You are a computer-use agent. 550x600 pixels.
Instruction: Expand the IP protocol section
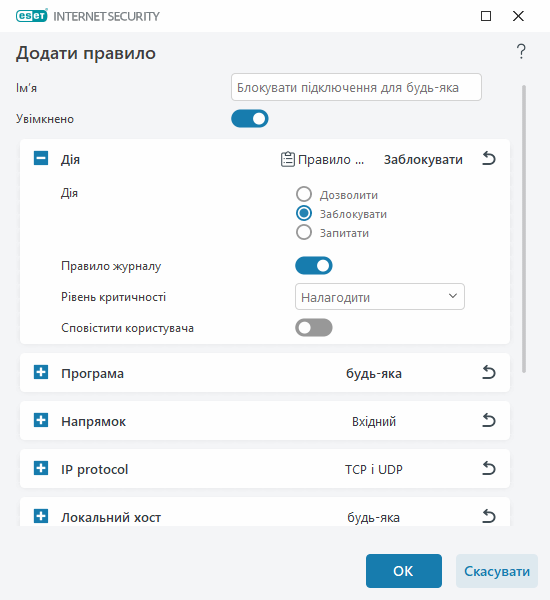(41, 468)
